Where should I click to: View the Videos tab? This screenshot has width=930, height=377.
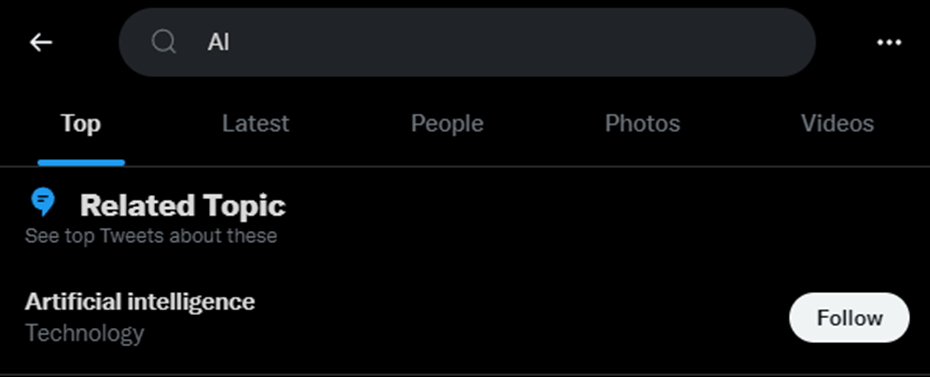837,123
